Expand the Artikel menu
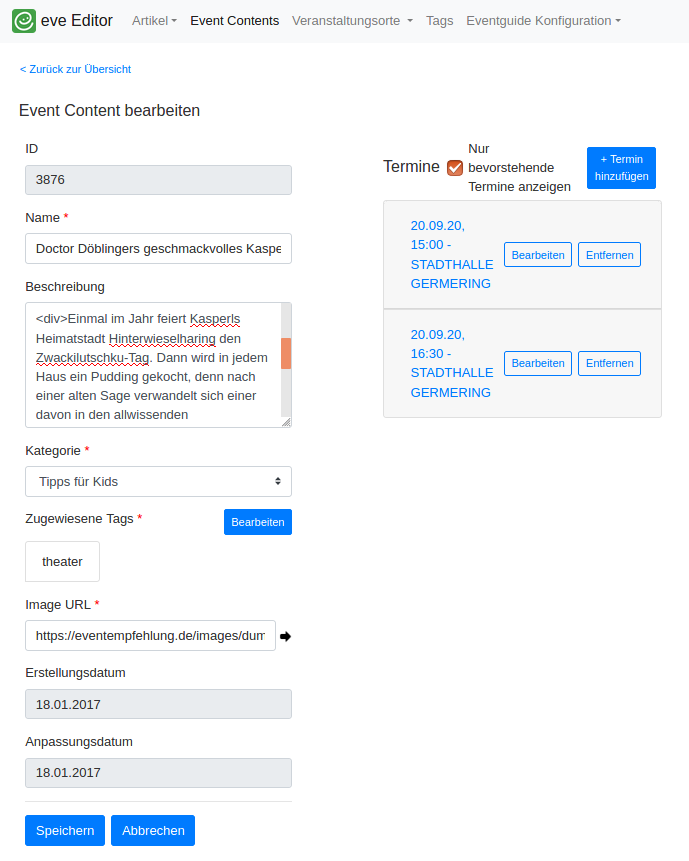689x861 pixels. tap(154, 21)
